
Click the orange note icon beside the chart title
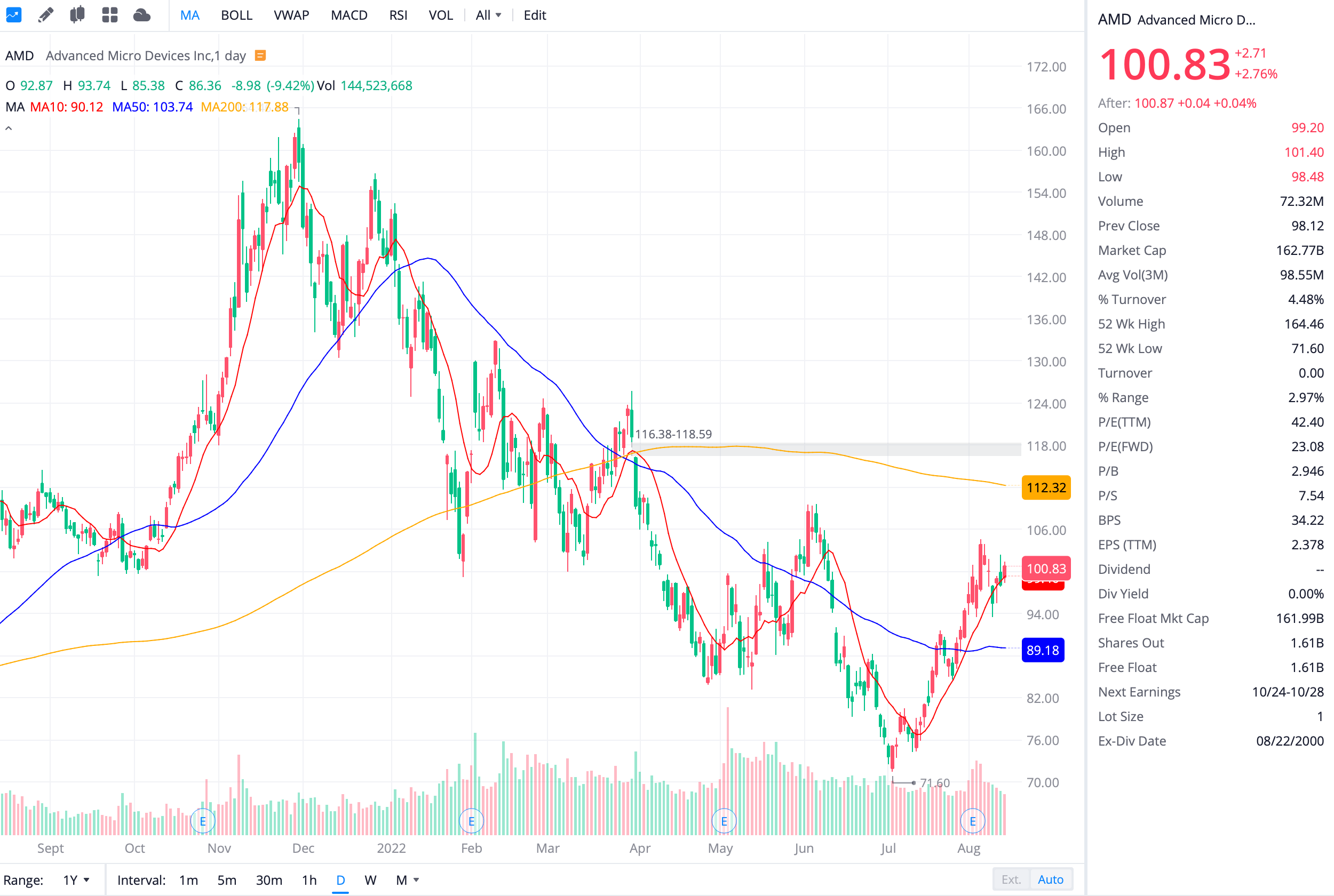coord(260,55)
